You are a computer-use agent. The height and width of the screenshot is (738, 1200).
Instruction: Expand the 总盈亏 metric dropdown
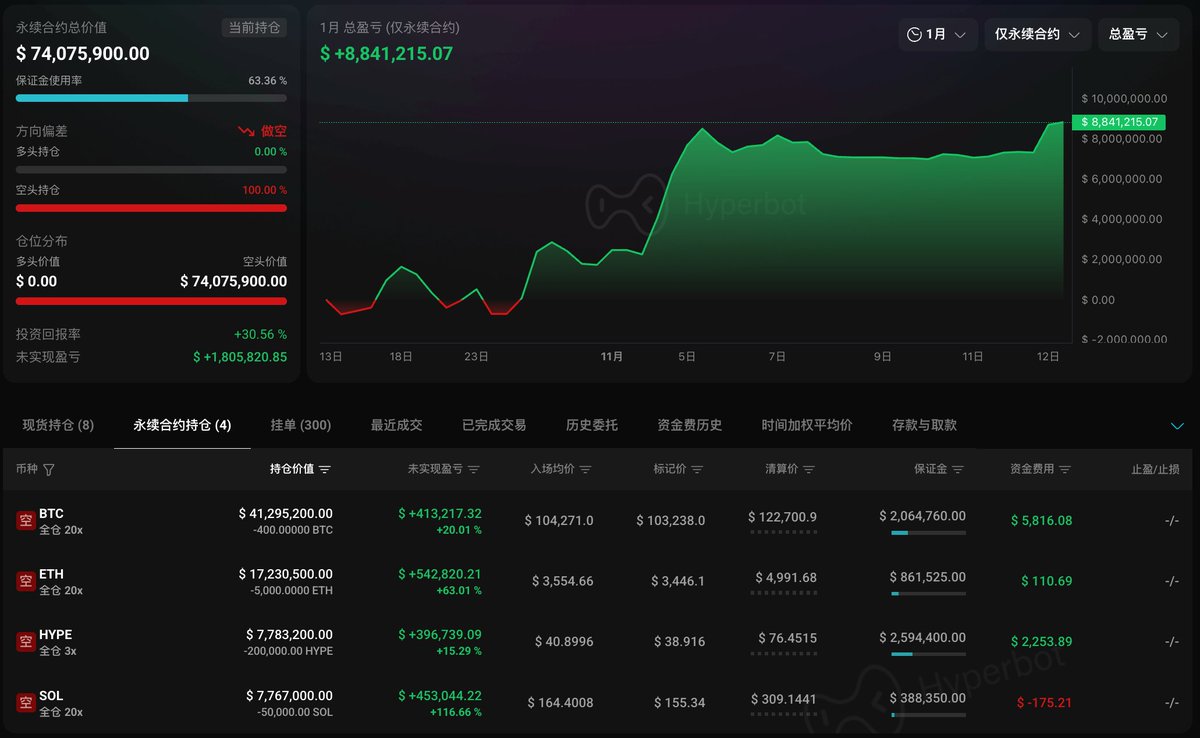(x=1138, y=35)
